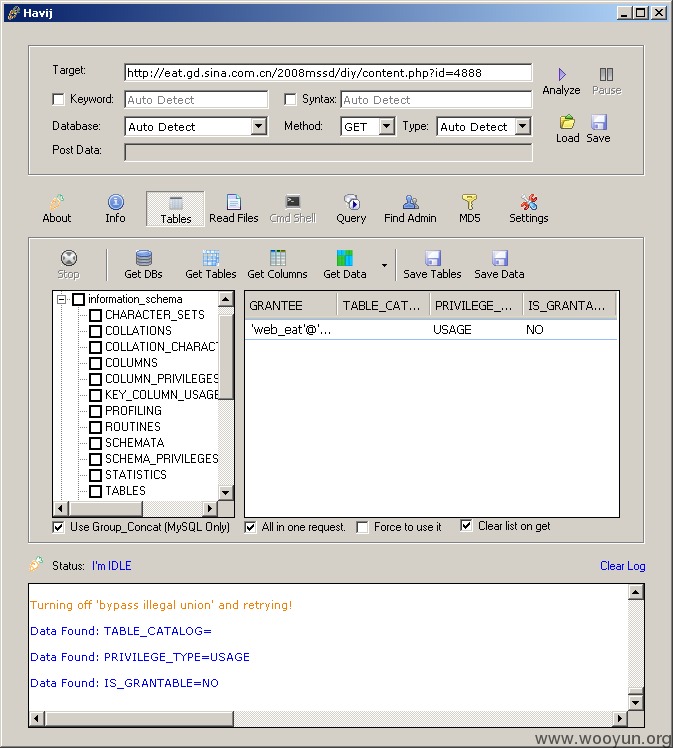Image resolution: width=673 pixels, height=748 pixels.
Task: Click the TABLE_CAT... column header
Action: coord(383,305)
